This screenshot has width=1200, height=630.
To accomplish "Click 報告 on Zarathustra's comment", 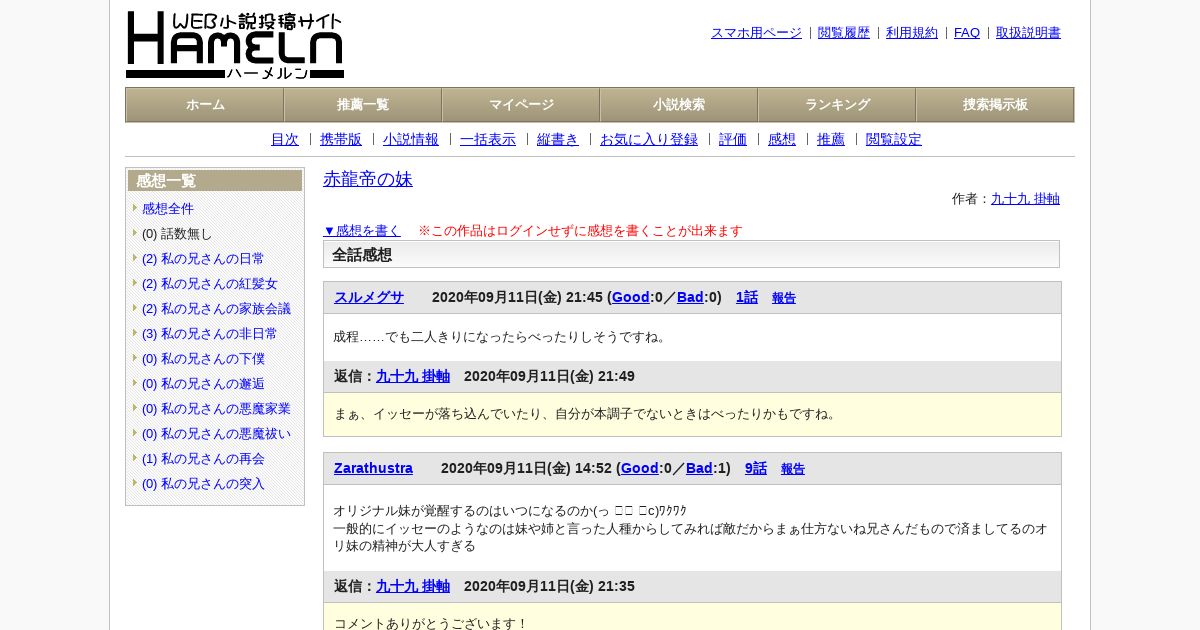I will click(x=793, y=469).
